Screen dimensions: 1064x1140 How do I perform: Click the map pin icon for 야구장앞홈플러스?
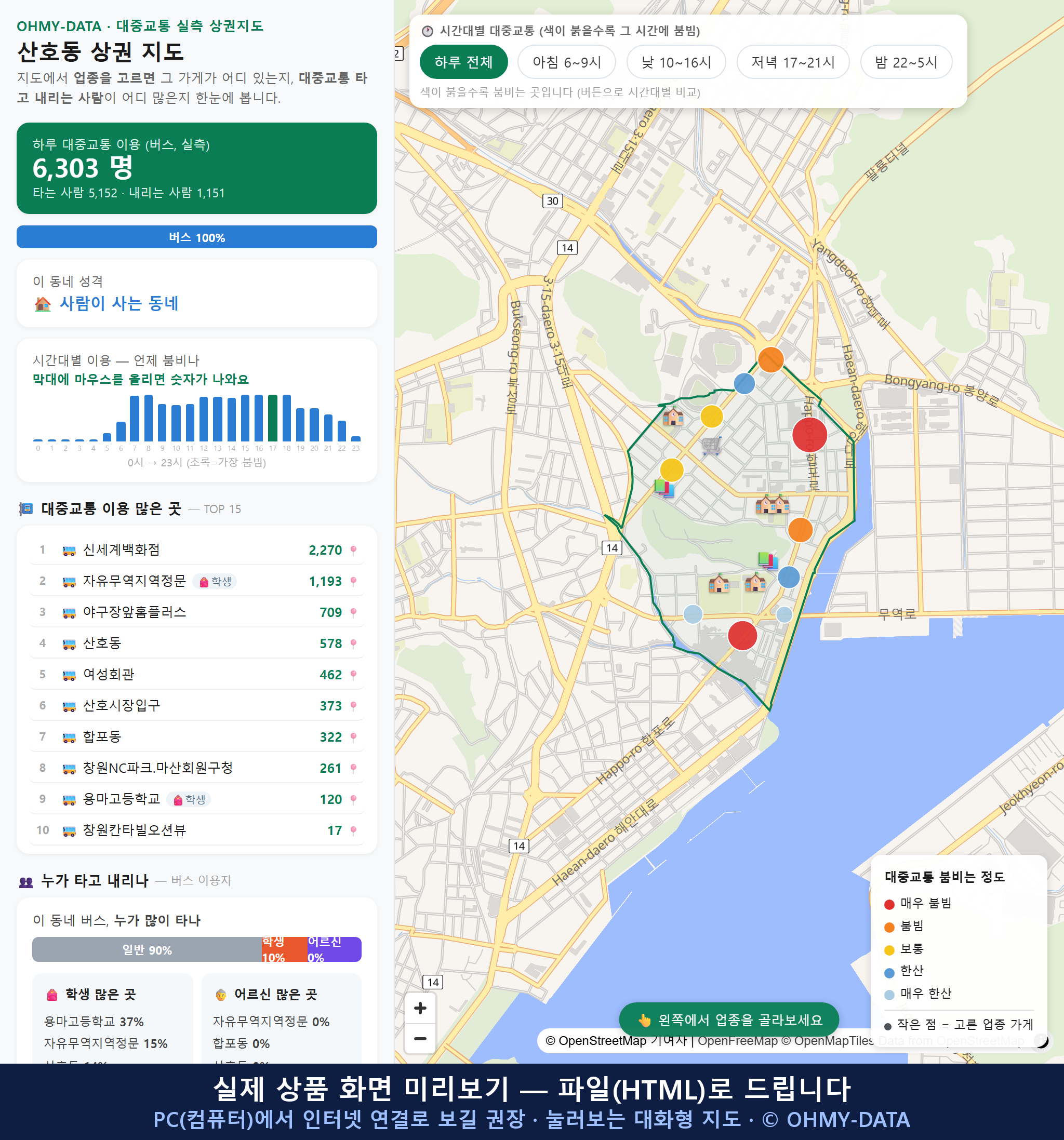click(x=353, y=612)
